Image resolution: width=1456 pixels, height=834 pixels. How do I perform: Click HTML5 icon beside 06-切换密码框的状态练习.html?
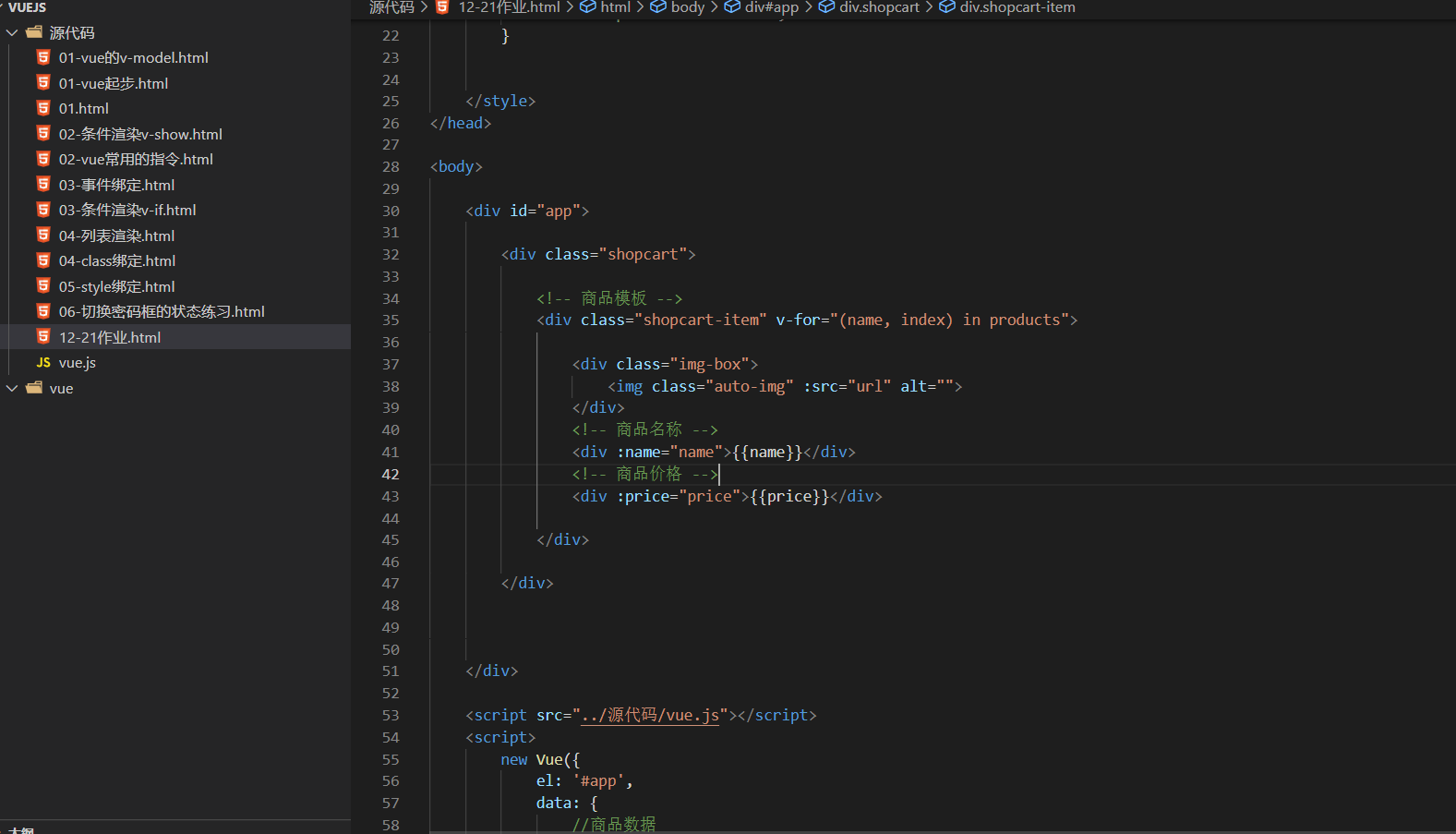43,311
